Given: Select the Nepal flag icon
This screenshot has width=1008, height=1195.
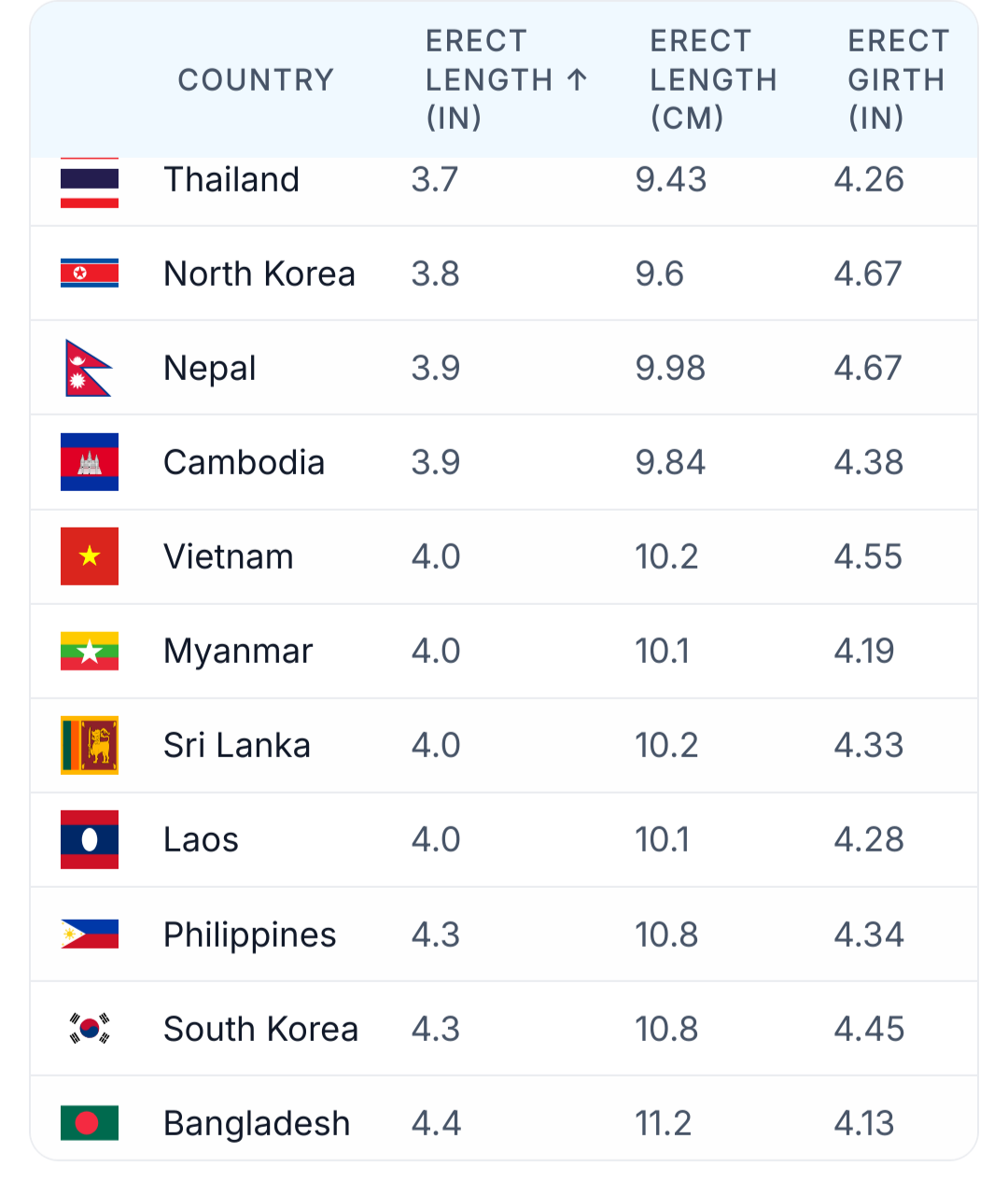Looking at the screenshot, I should pos(89,368).
